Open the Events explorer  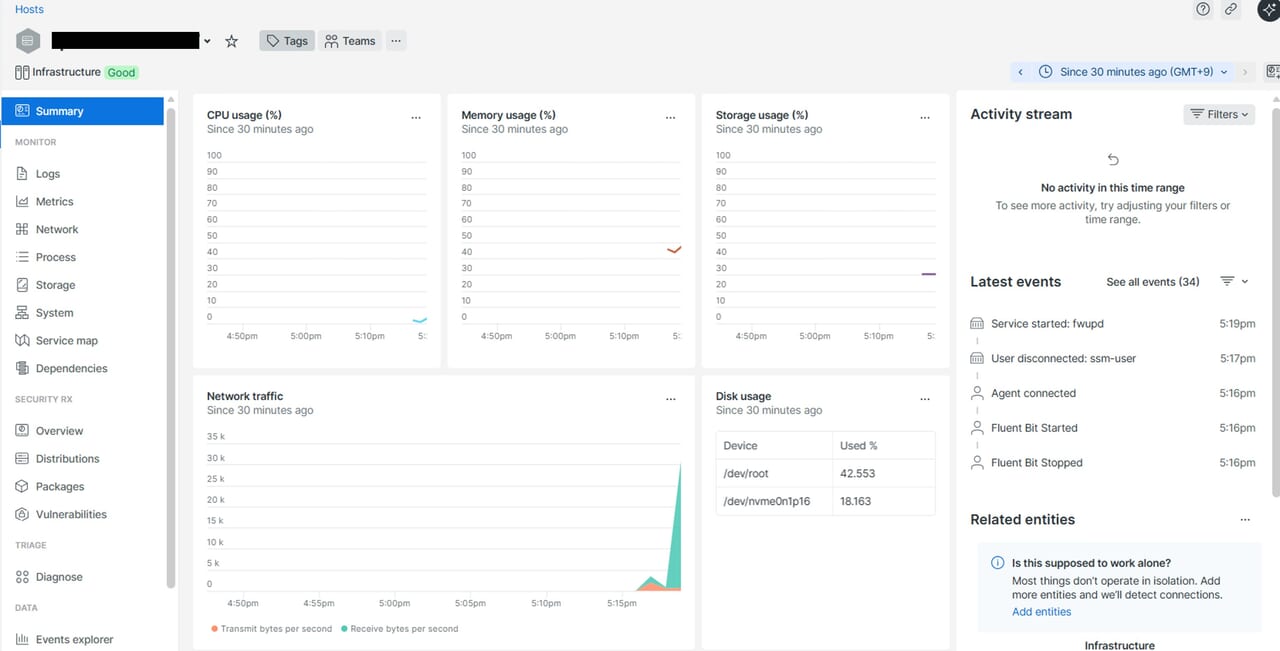[74, 640]
